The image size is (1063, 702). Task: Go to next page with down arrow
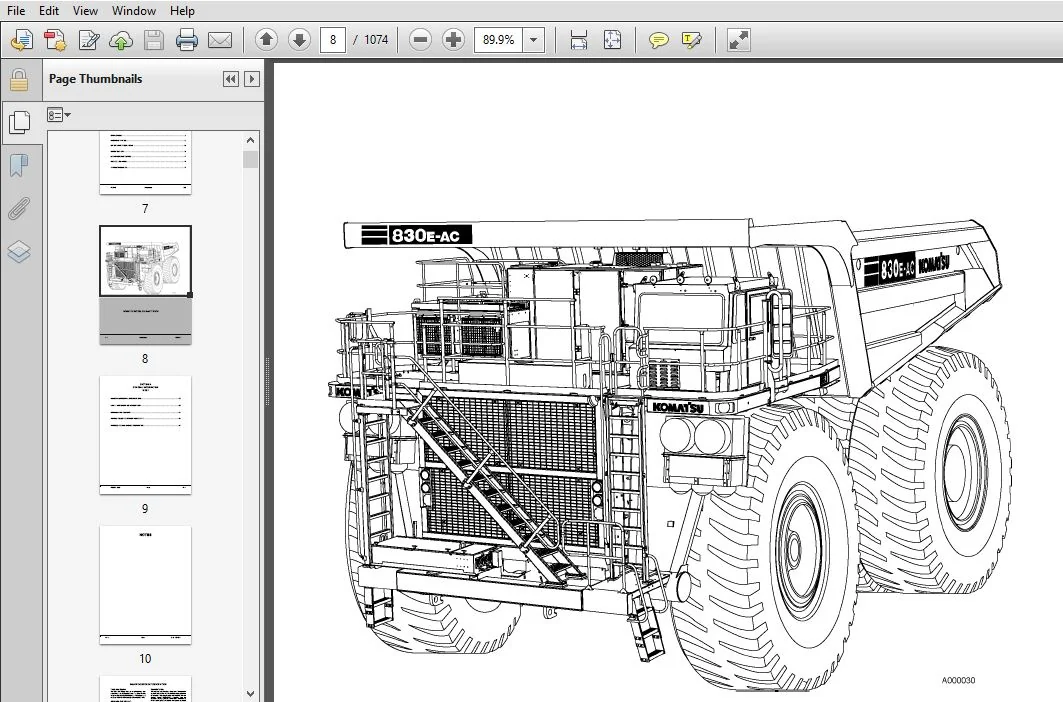[299, 40]
